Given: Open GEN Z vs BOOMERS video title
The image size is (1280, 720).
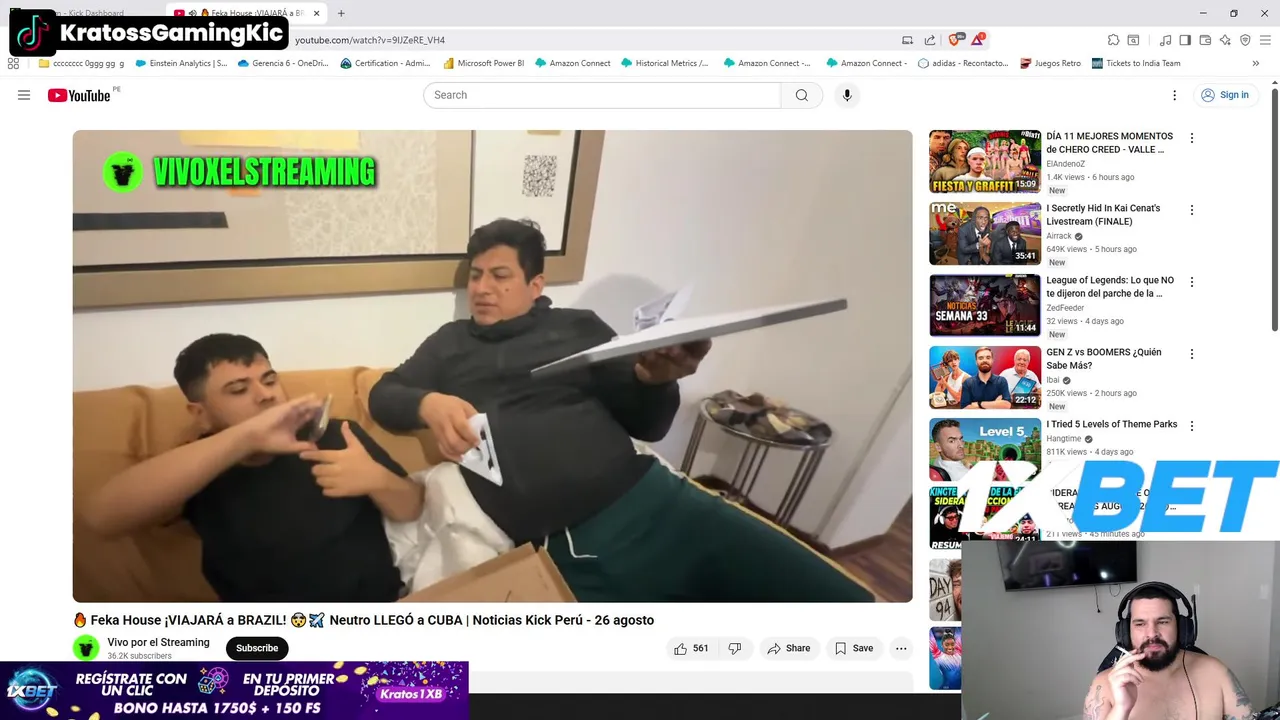Looking at the screenshot, I should [x=1104, y=359].
